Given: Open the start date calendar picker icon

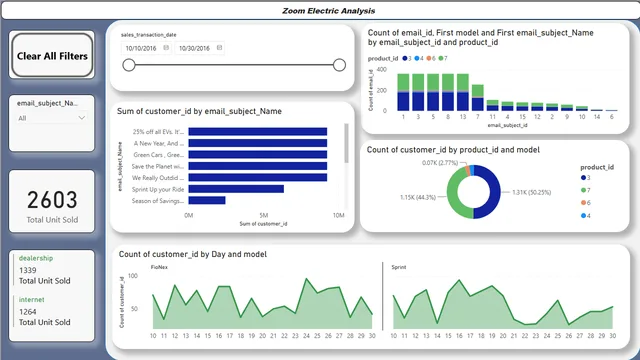Looking at the screenshot, I should [x=166, y=48].
